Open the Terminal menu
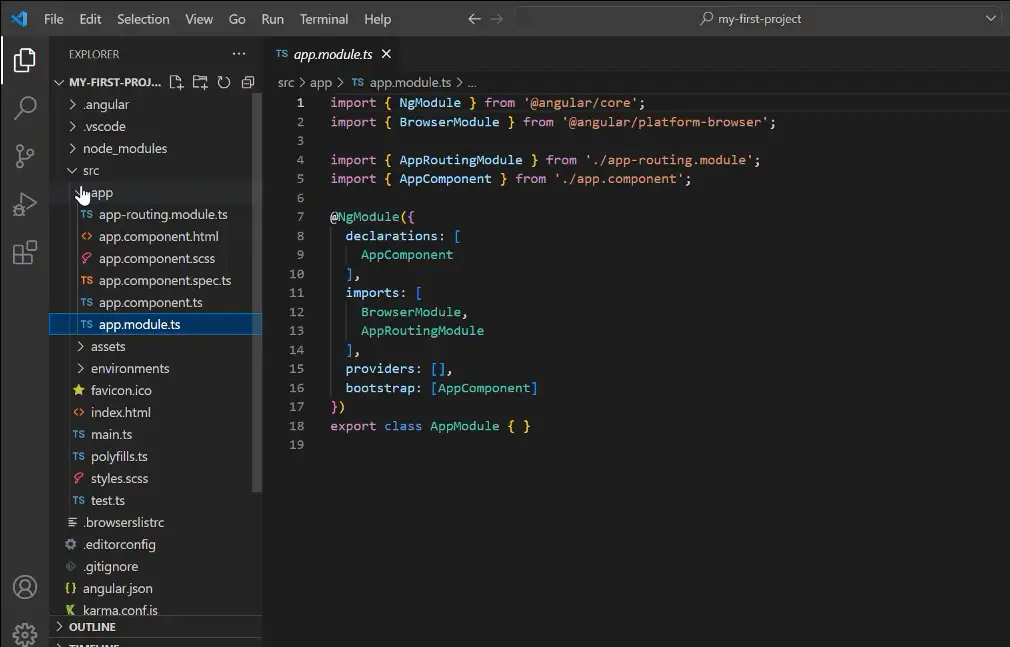This screenshot has width=1010, height=647. coord(324,19)
